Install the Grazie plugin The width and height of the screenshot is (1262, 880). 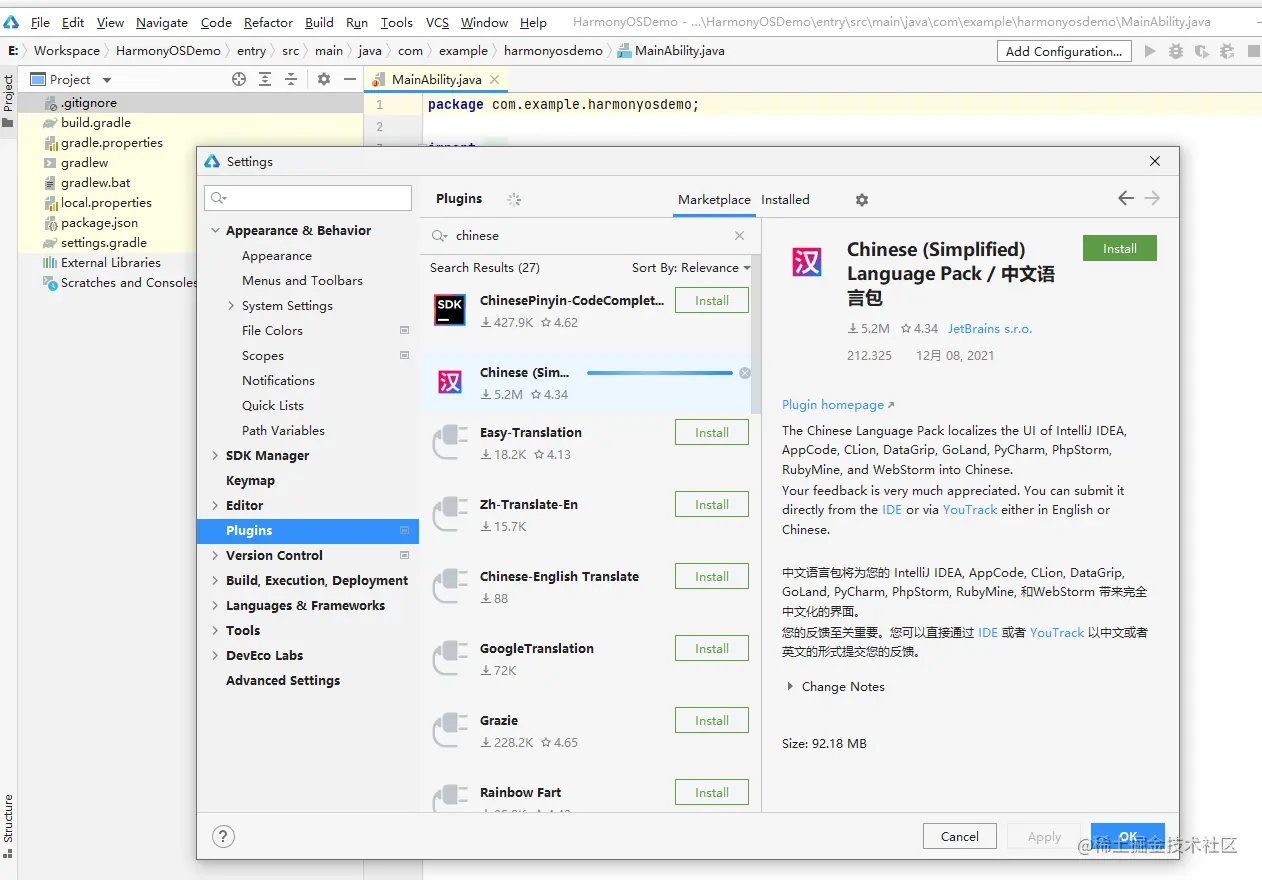(x=712, y=721)
